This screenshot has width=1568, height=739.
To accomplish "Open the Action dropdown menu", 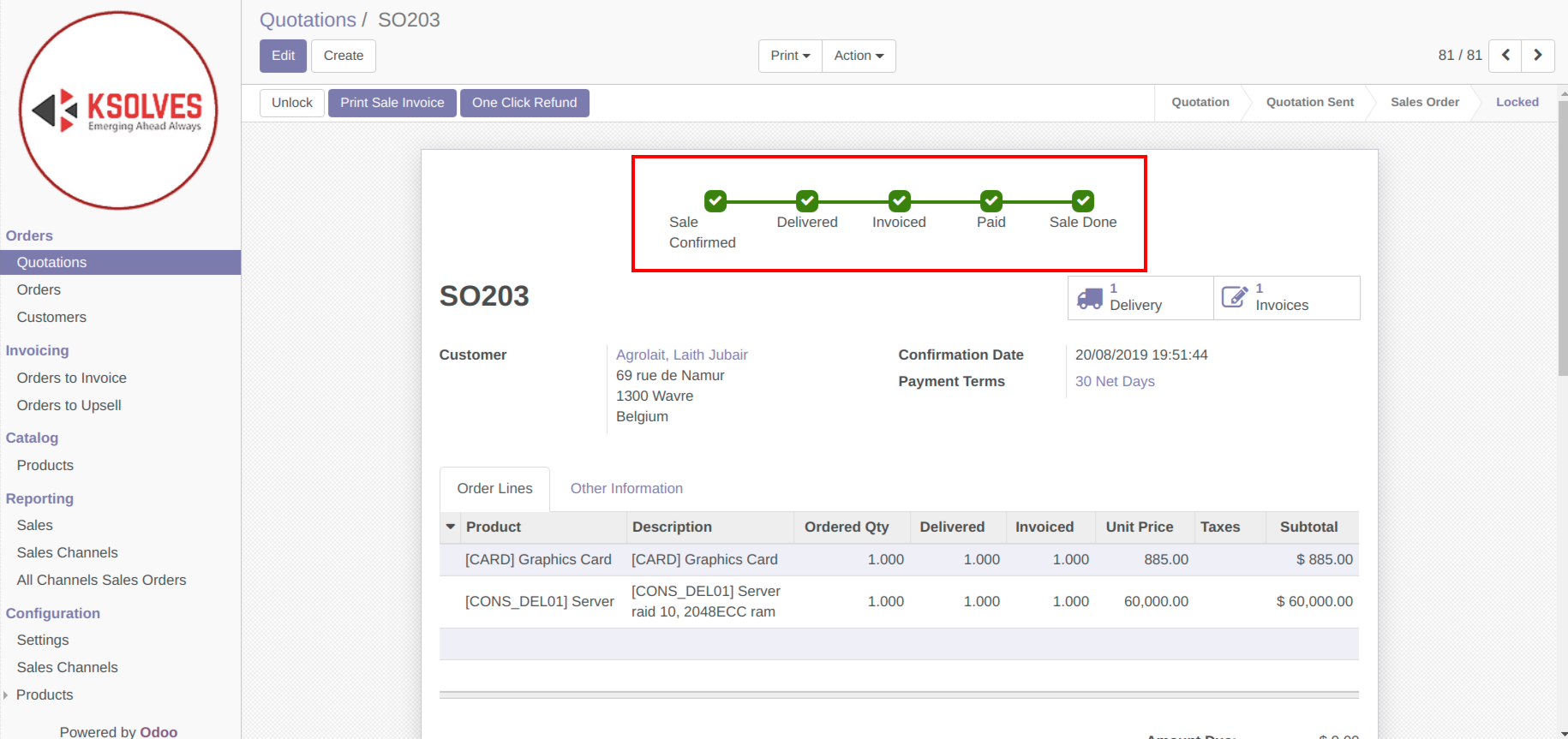I will pos(859,56).
